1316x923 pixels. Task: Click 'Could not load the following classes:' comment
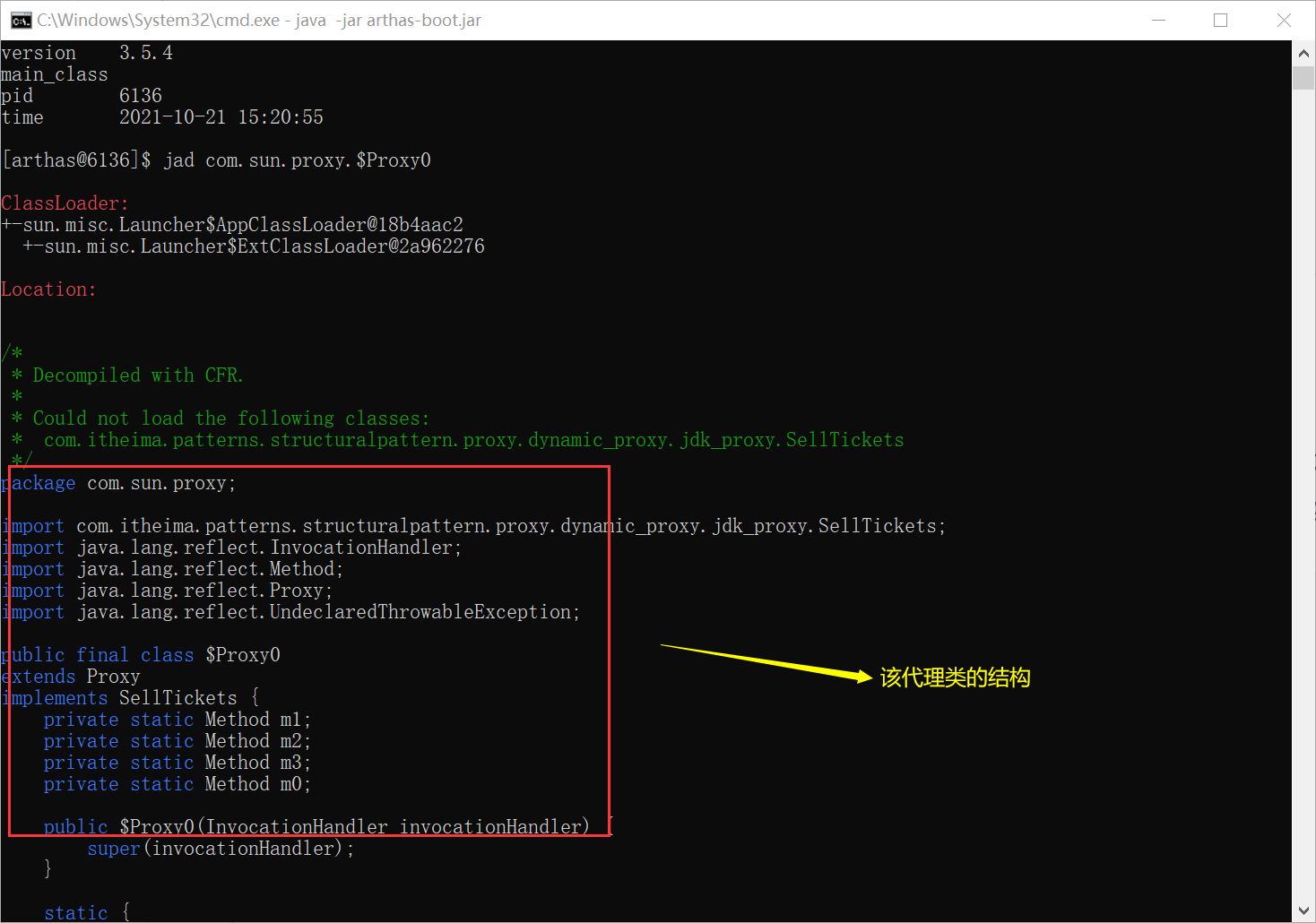coord(231,418)
